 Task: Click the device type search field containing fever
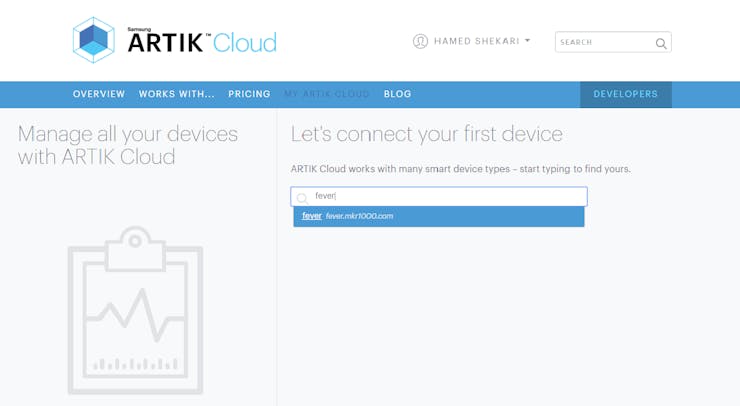(439, 196)
